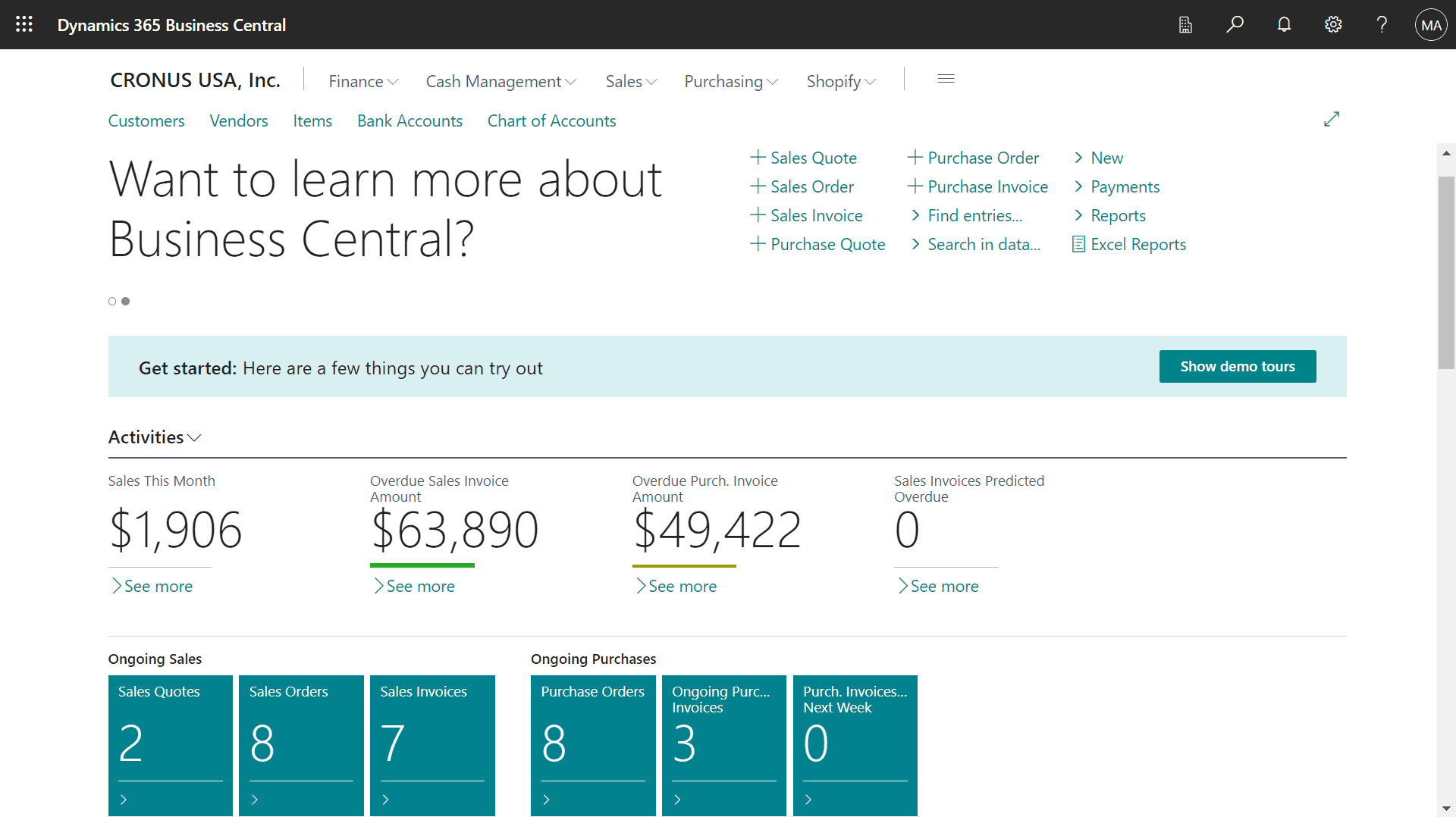Open the app launcher waffle icon
This screenshot has width=1456, height=817.
point(24,24)
